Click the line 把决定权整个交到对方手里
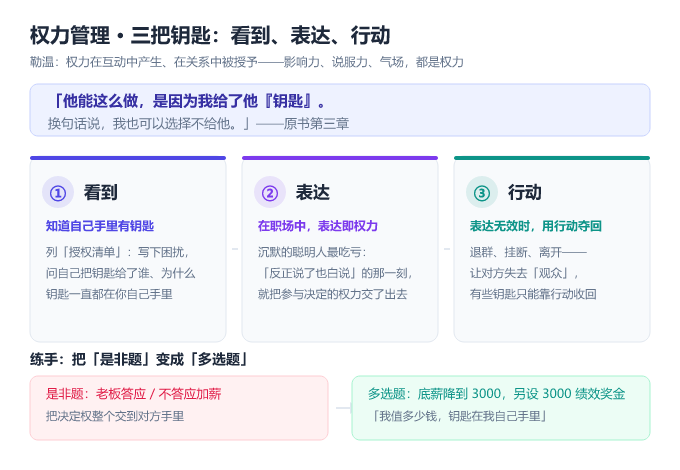680x470 pixels. pos(115,416)
